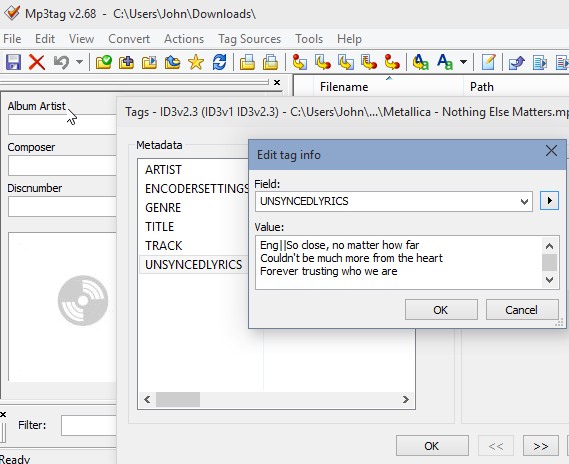Open the Help menu

click(x=349, y=39)
